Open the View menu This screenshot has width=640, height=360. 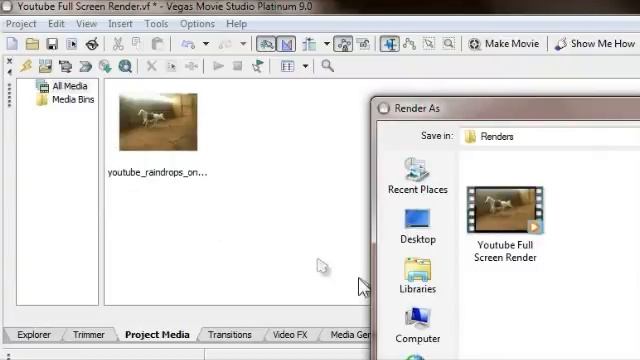click(x=87, y=24)
